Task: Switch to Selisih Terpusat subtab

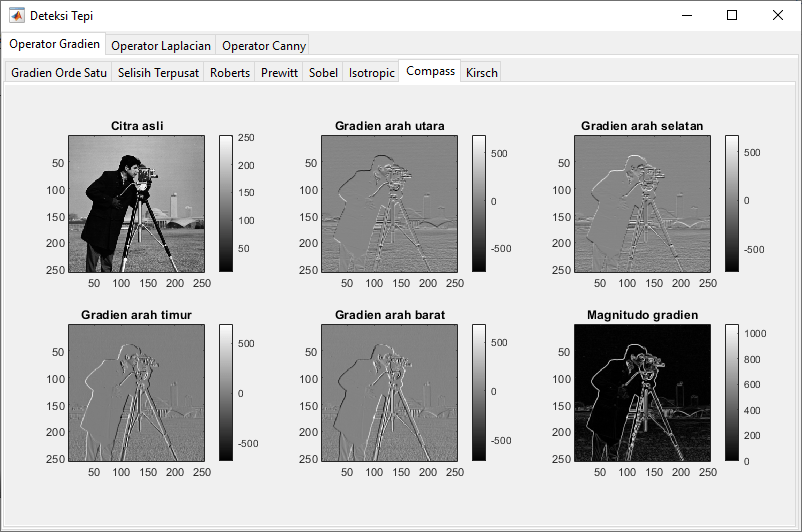Action: (x=158, y=73)
